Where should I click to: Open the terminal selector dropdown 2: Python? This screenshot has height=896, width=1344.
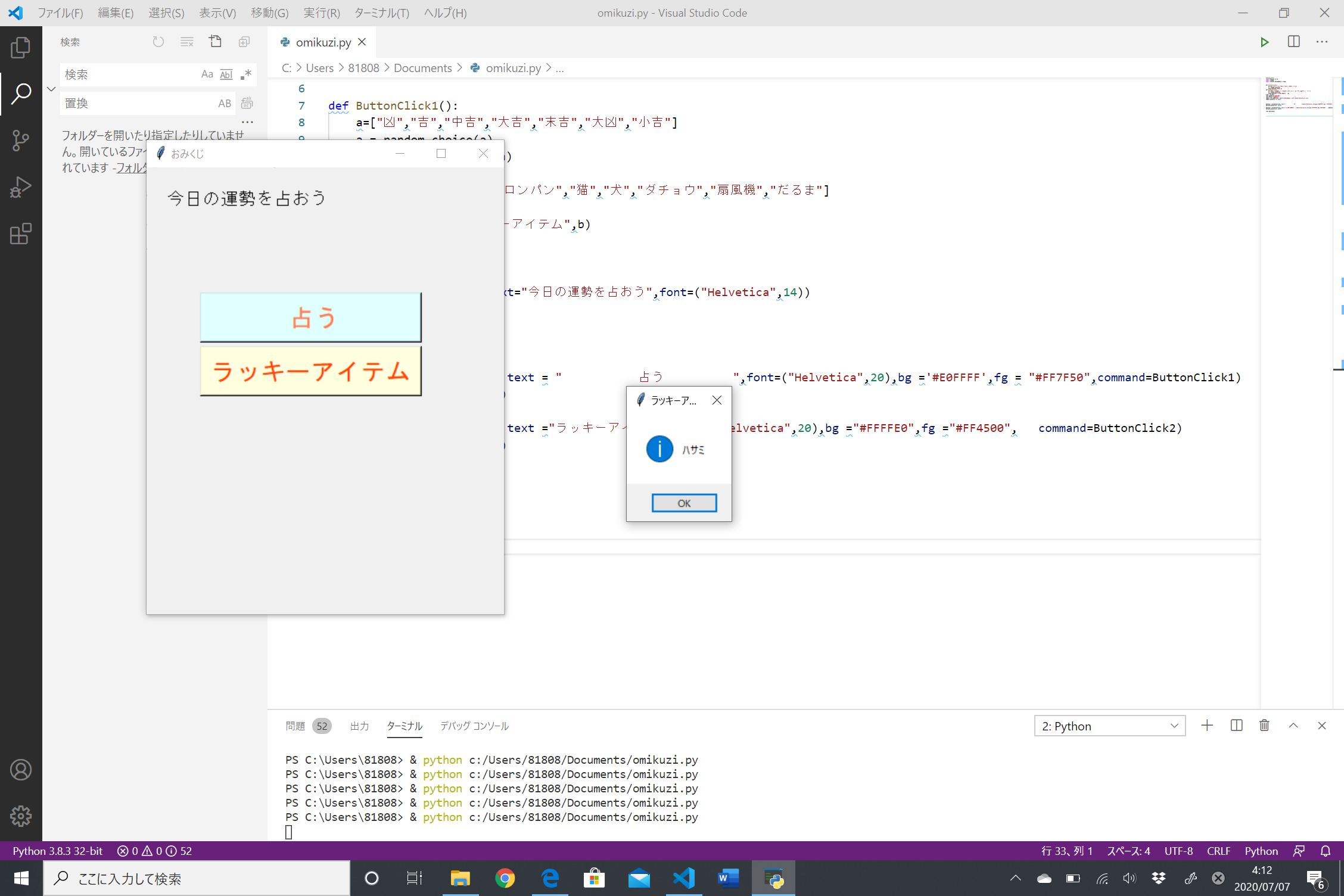coord(1110,726)
